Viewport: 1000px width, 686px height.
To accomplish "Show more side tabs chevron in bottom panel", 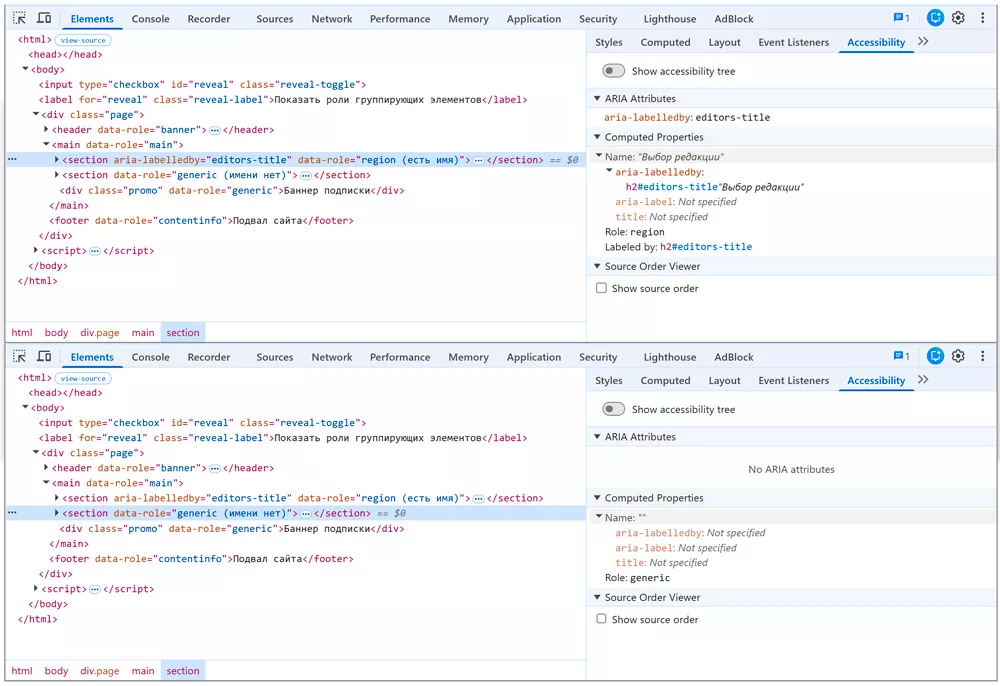I will point(923,379).
